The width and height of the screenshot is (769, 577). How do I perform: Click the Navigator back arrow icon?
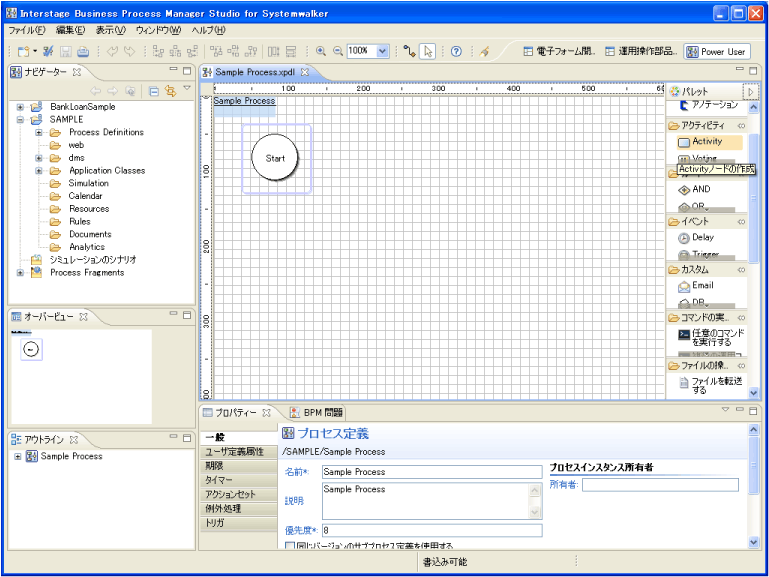point(96,91)
